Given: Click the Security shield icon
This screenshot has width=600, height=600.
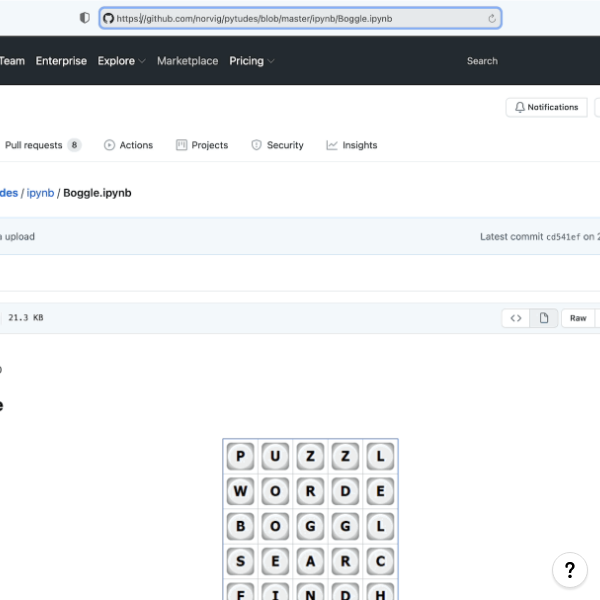Looking at the screenshot, I should click(256, 145).
